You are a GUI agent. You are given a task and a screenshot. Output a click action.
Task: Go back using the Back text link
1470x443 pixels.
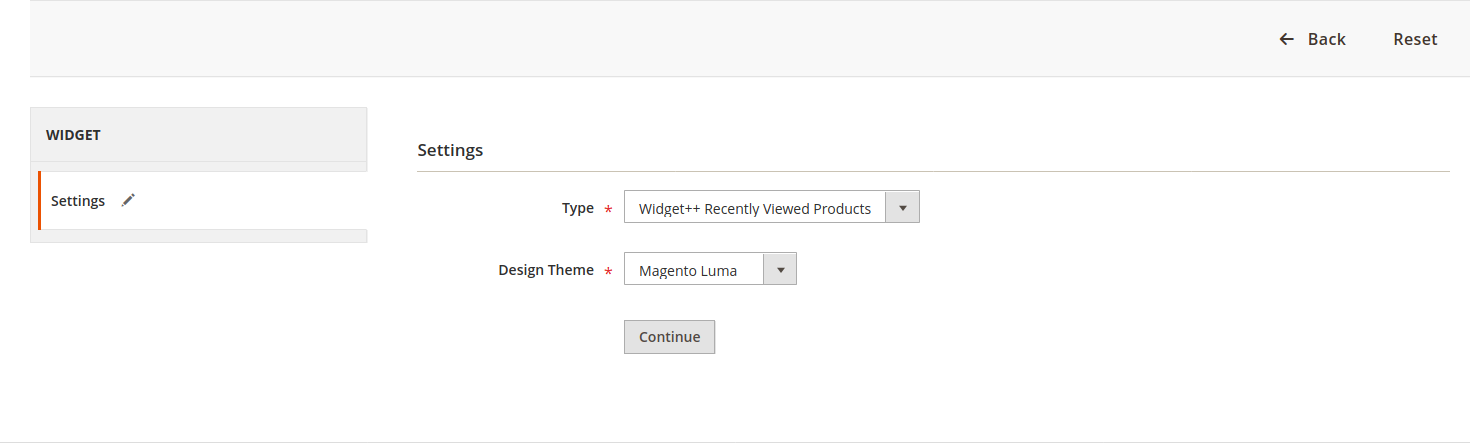(1326, 39)
